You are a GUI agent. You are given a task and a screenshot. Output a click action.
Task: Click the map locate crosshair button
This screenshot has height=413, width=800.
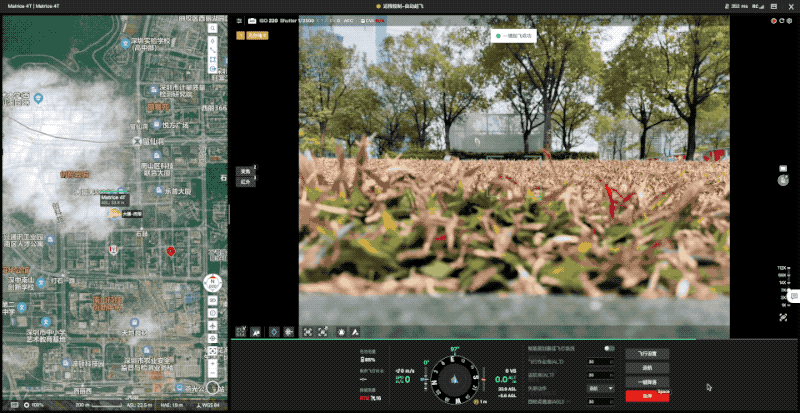click(213, 338)
